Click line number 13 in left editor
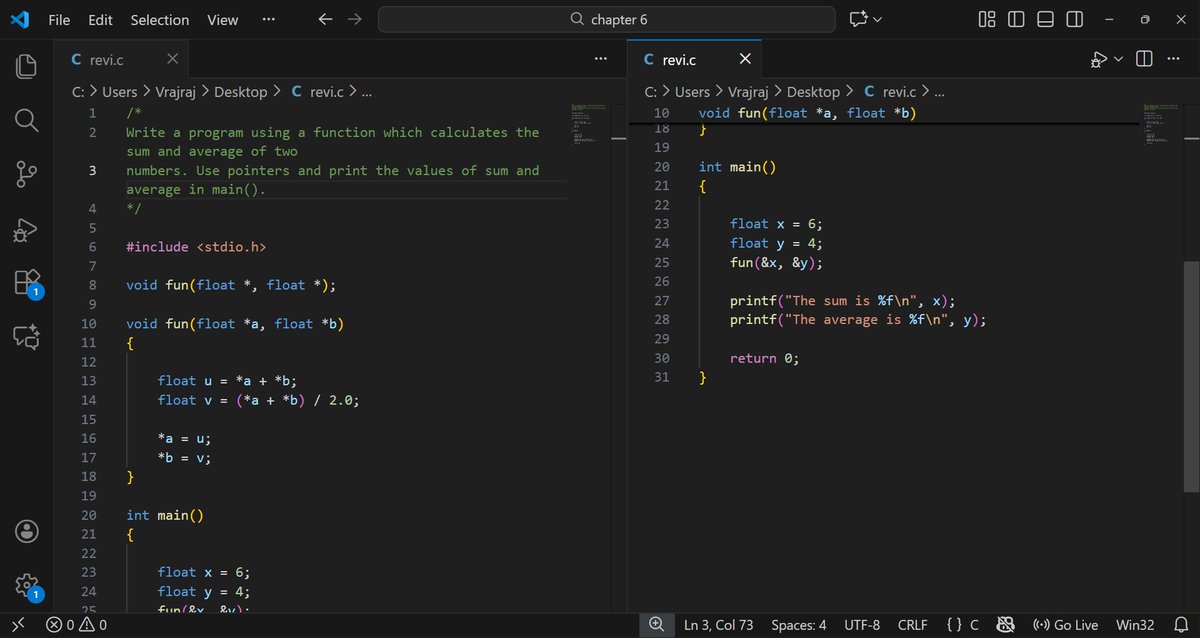Viewport: 1200px width, 638px height. click(x=88, y=381)
